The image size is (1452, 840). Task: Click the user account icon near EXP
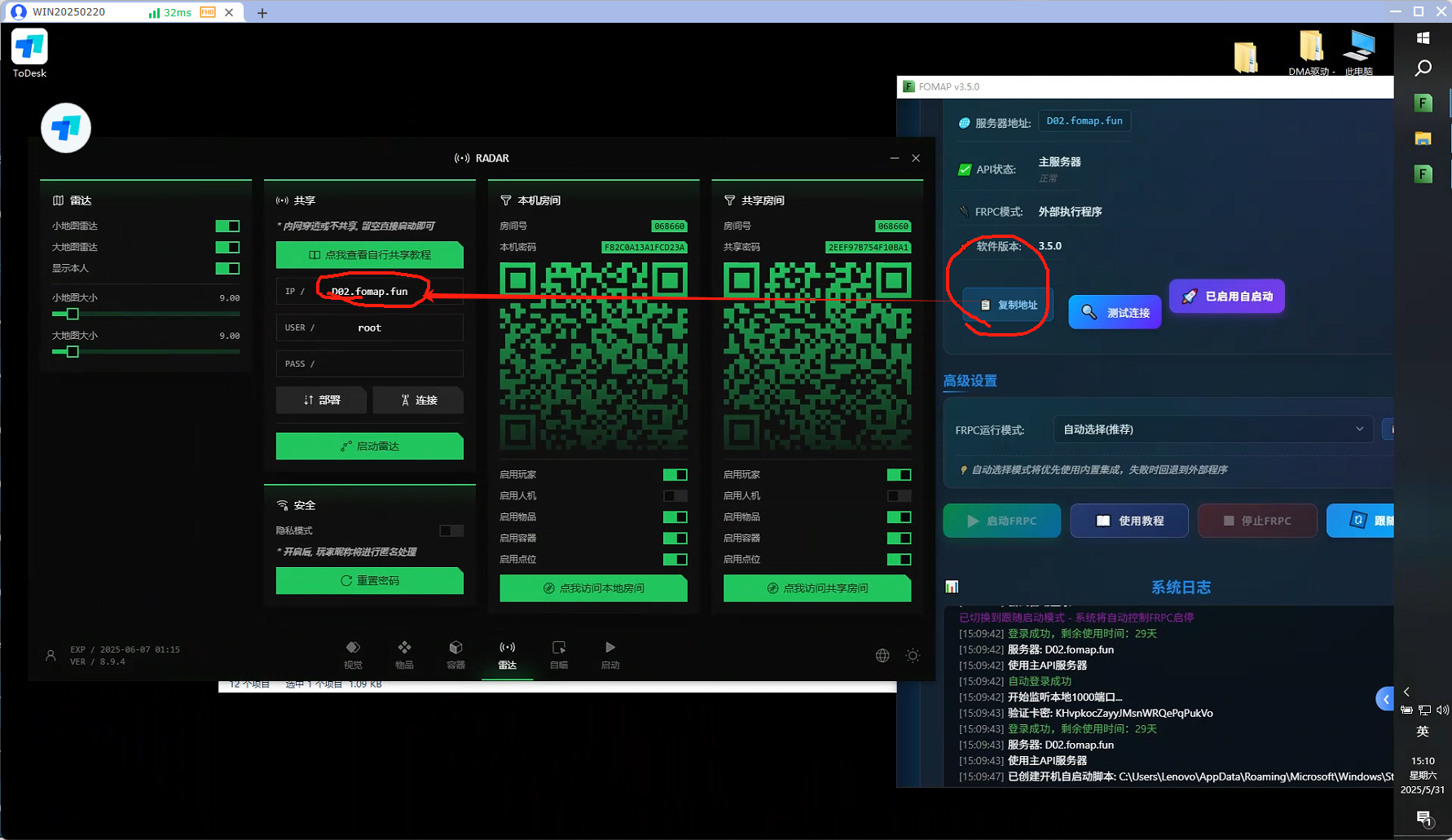[51, 655]
